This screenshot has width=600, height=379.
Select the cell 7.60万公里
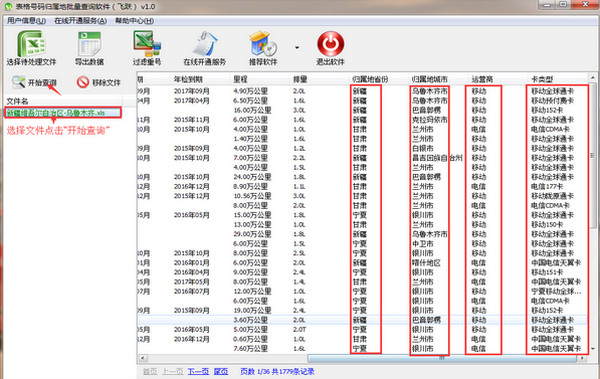click(x=251, y=348)
